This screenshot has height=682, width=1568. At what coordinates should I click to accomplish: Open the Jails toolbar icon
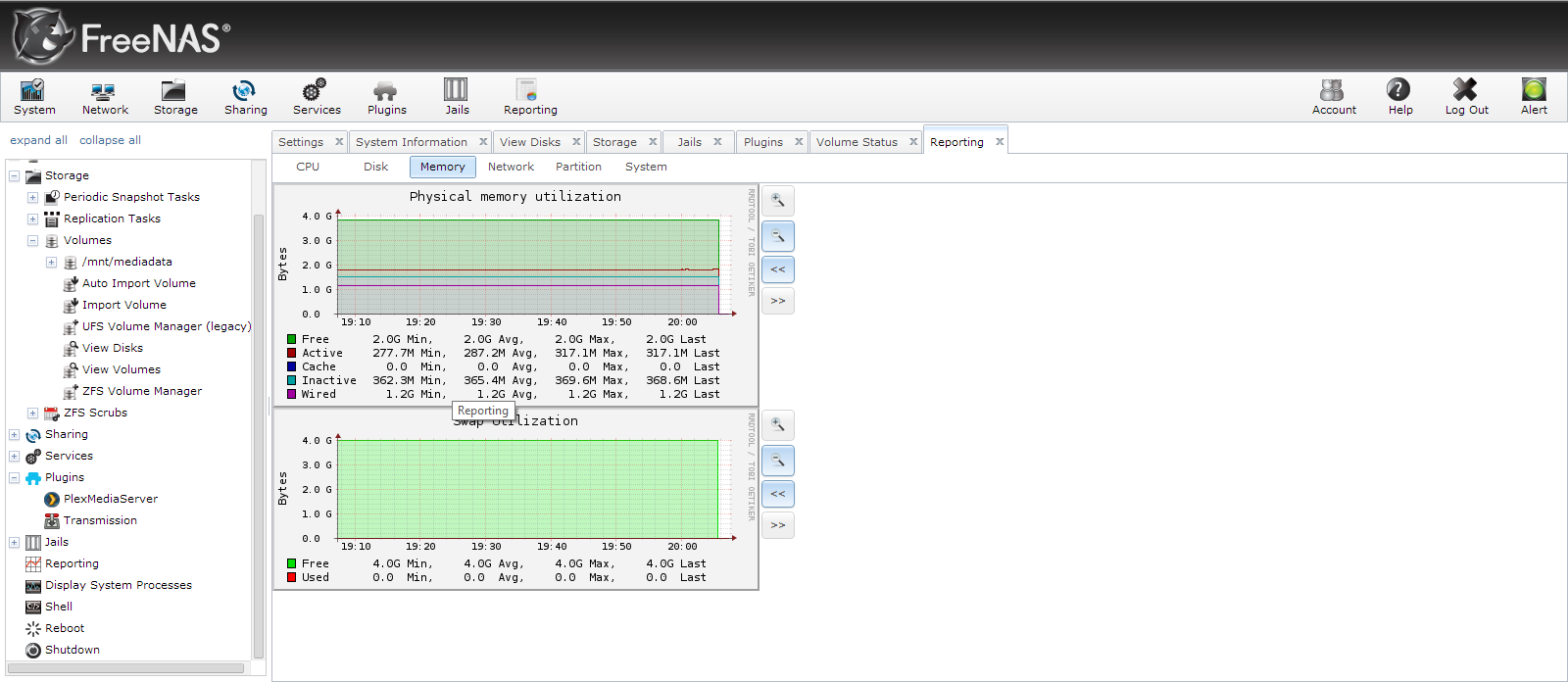(x=457, y=97)
